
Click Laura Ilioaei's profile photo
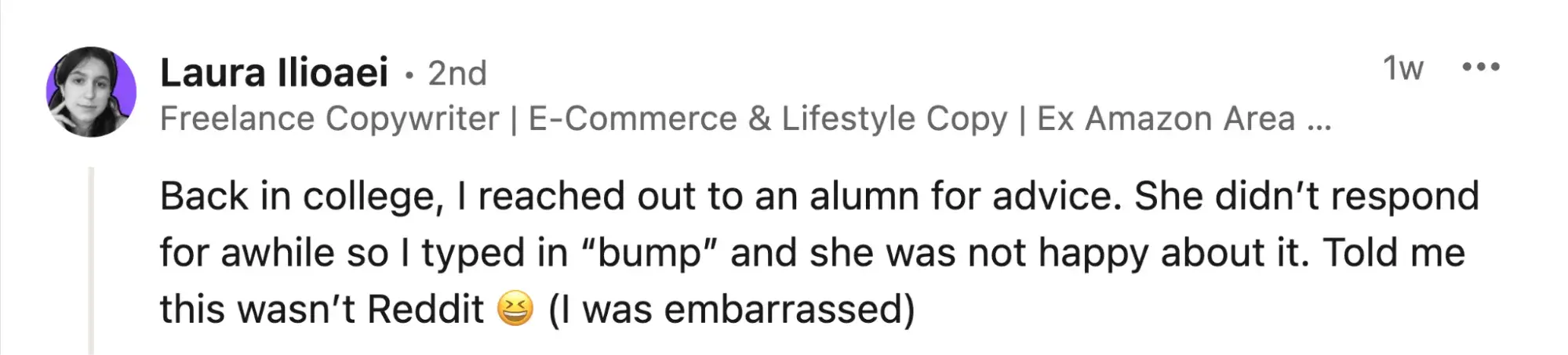[x=91, y=92]
